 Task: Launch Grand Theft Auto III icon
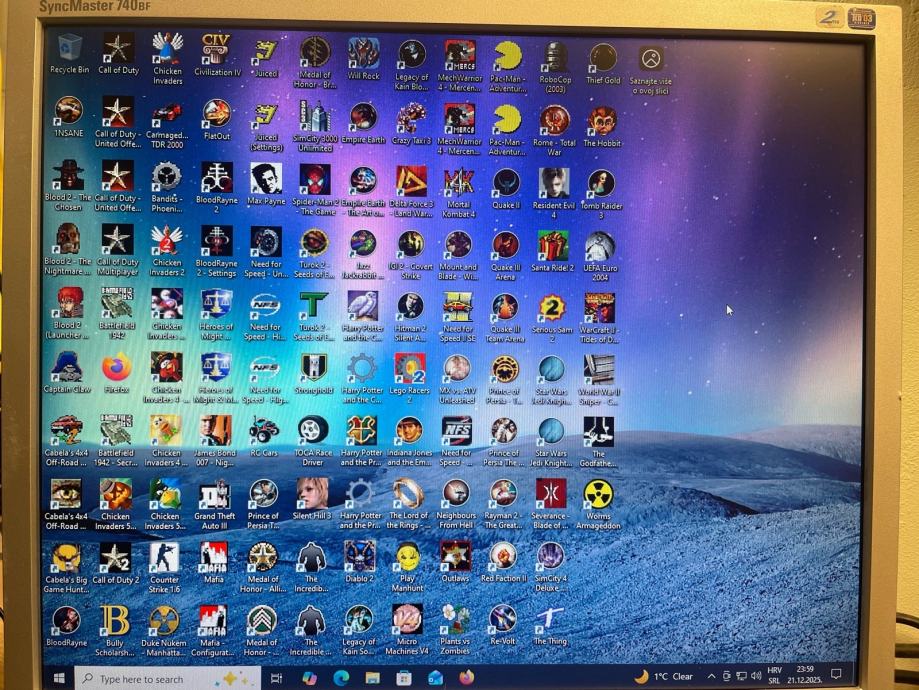click(215, 505)
